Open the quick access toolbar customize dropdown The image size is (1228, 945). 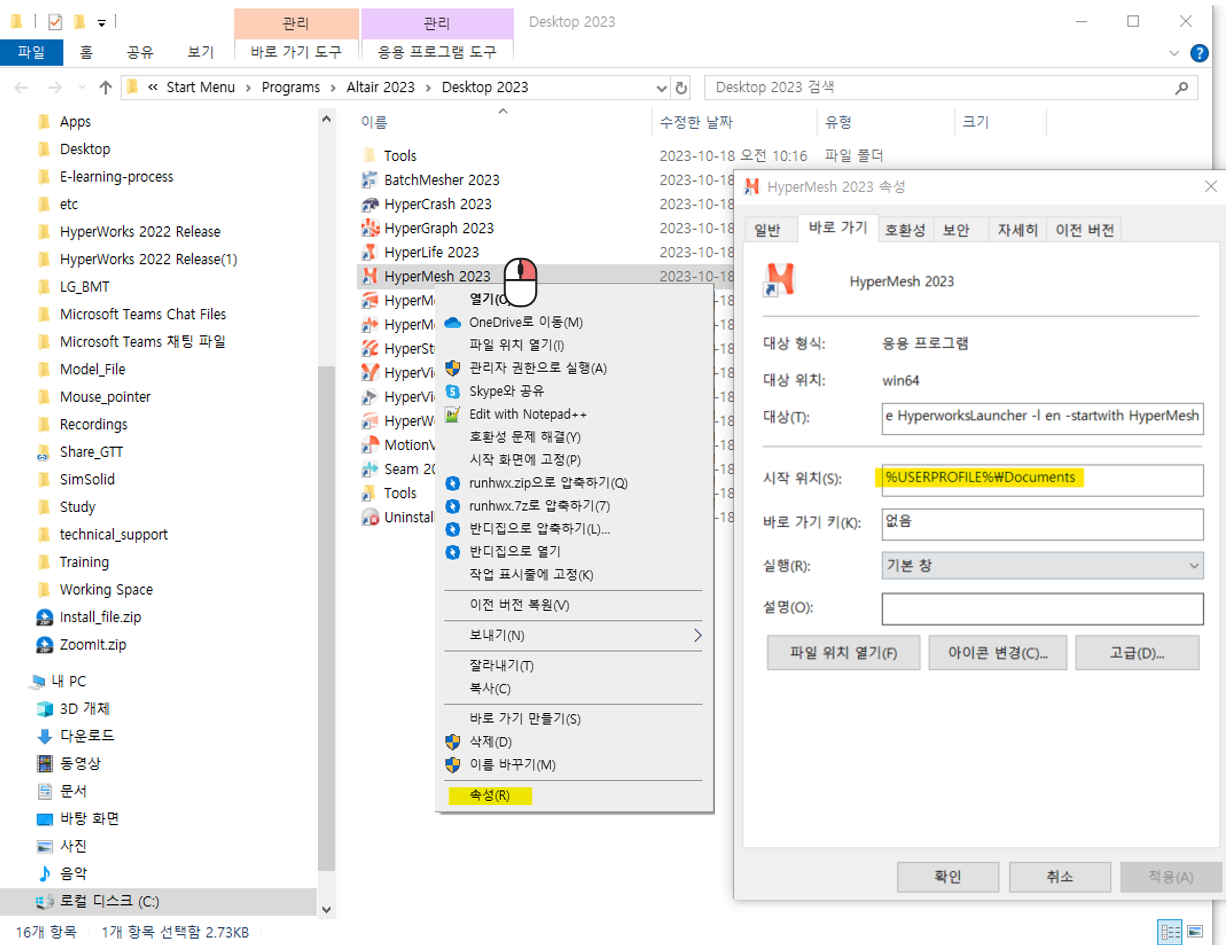click(102, 21)
